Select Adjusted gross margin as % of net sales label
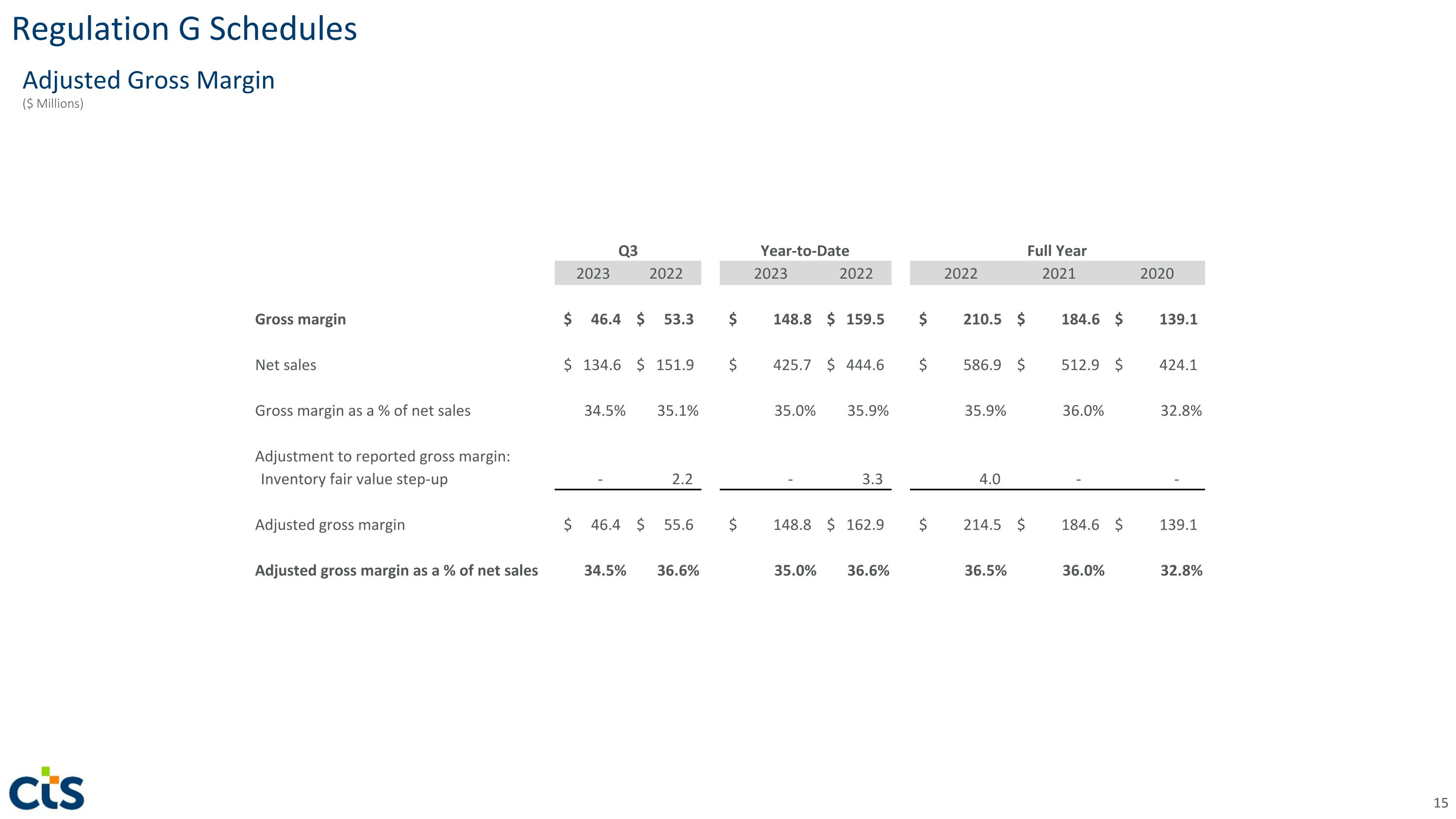 click(396, 570)
